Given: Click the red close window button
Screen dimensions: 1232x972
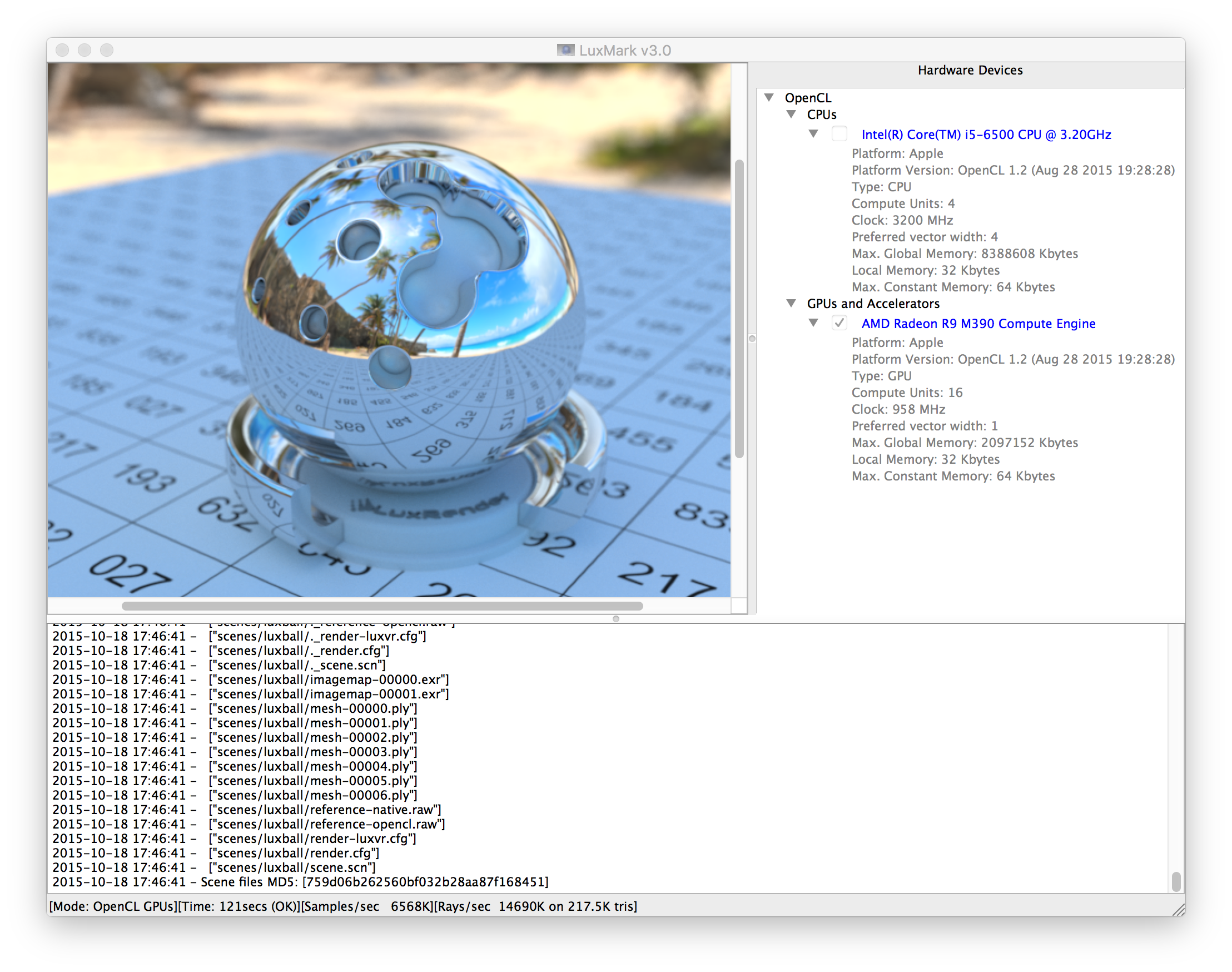Looking at the screenshot, I should (x=63, y=50).
